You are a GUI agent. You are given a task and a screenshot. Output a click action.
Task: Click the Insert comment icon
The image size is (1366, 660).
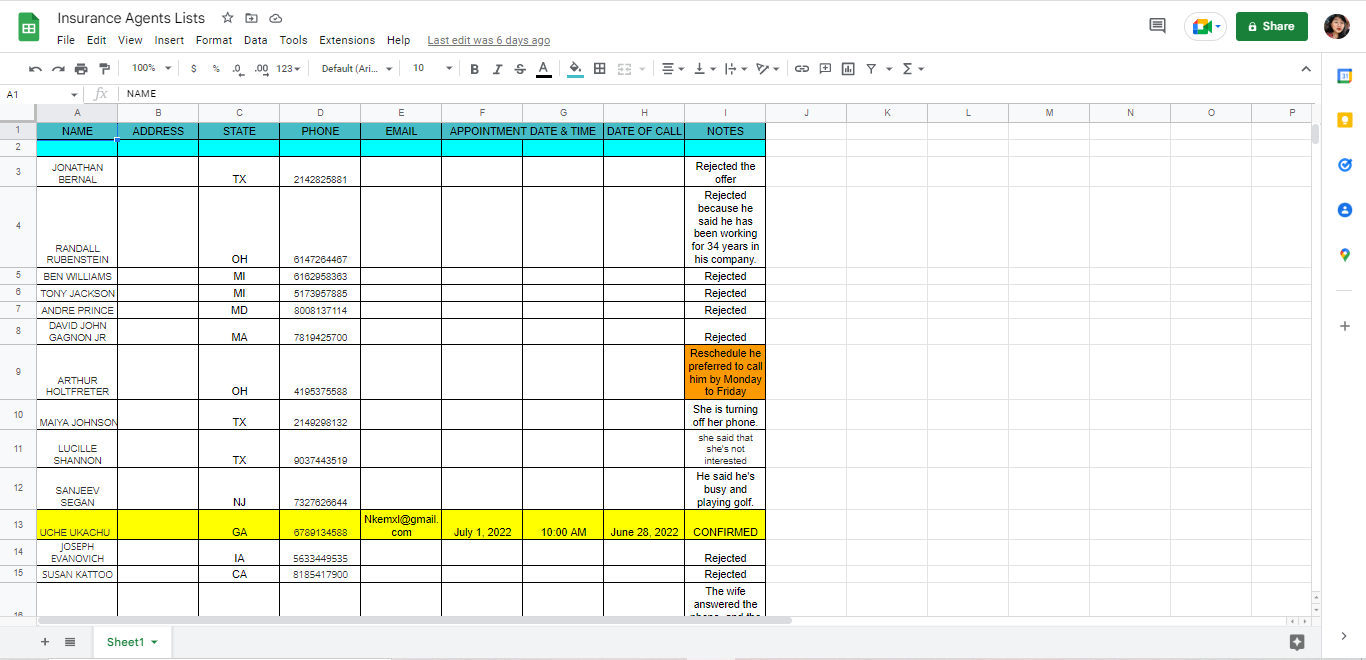pyautogui.click(x=825, y=69)
